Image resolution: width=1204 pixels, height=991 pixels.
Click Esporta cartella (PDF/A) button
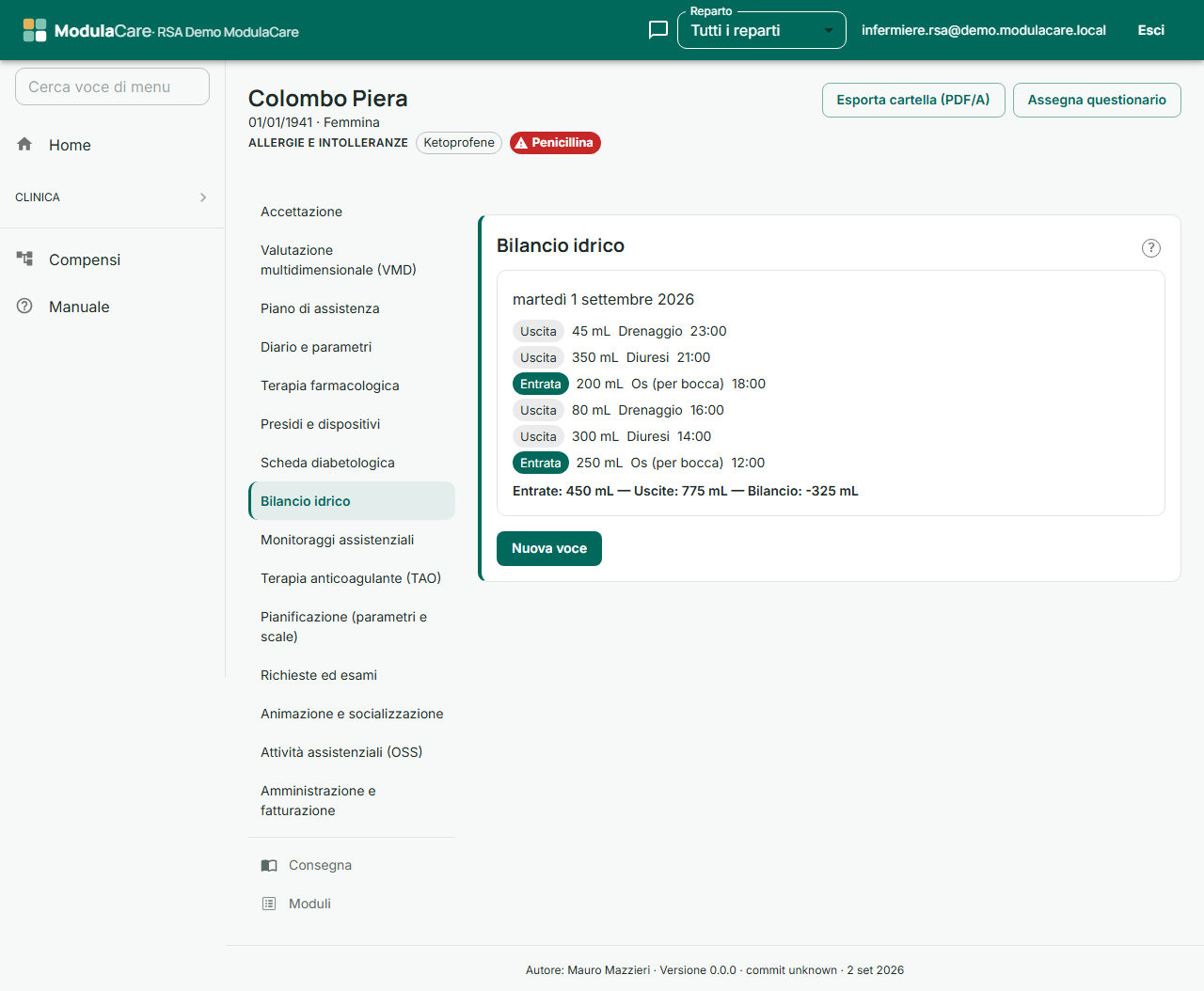click(913, 100)
